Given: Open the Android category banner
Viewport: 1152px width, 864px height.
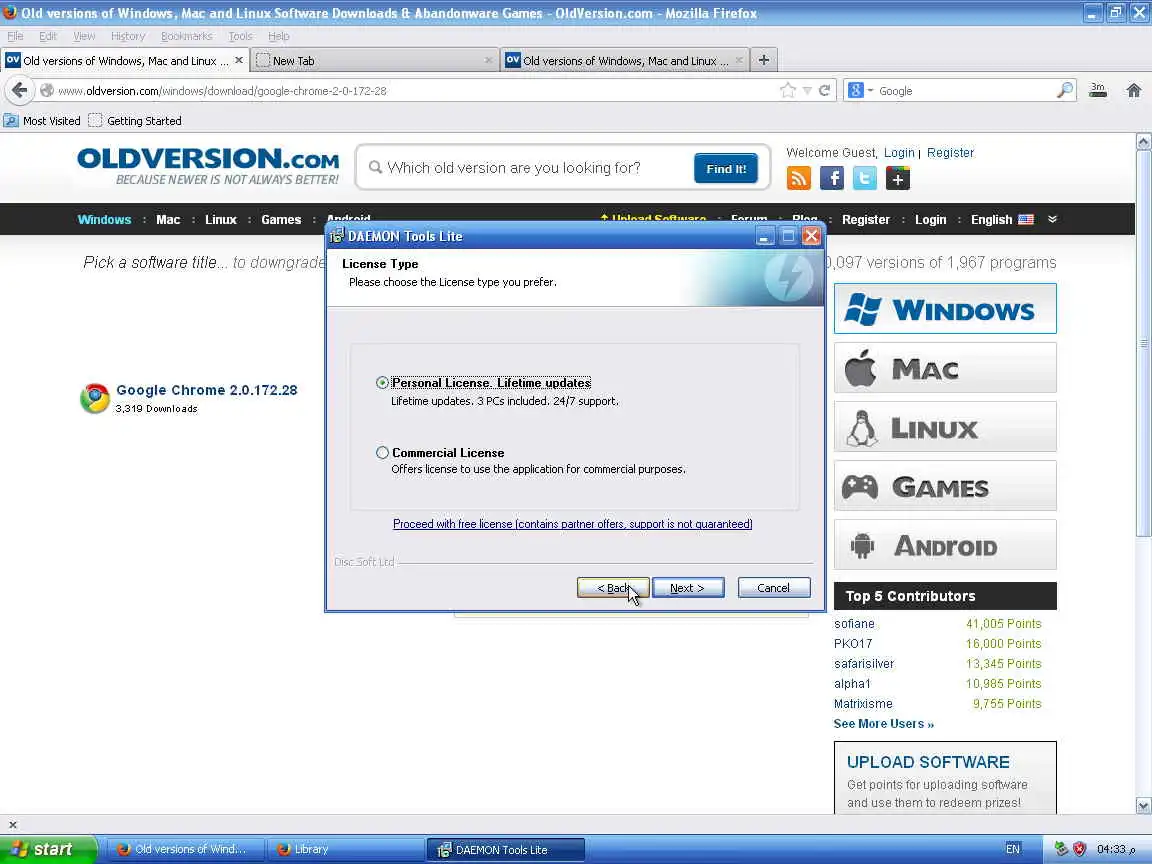Looking at the screenshot, I should [x=945, y=544].
